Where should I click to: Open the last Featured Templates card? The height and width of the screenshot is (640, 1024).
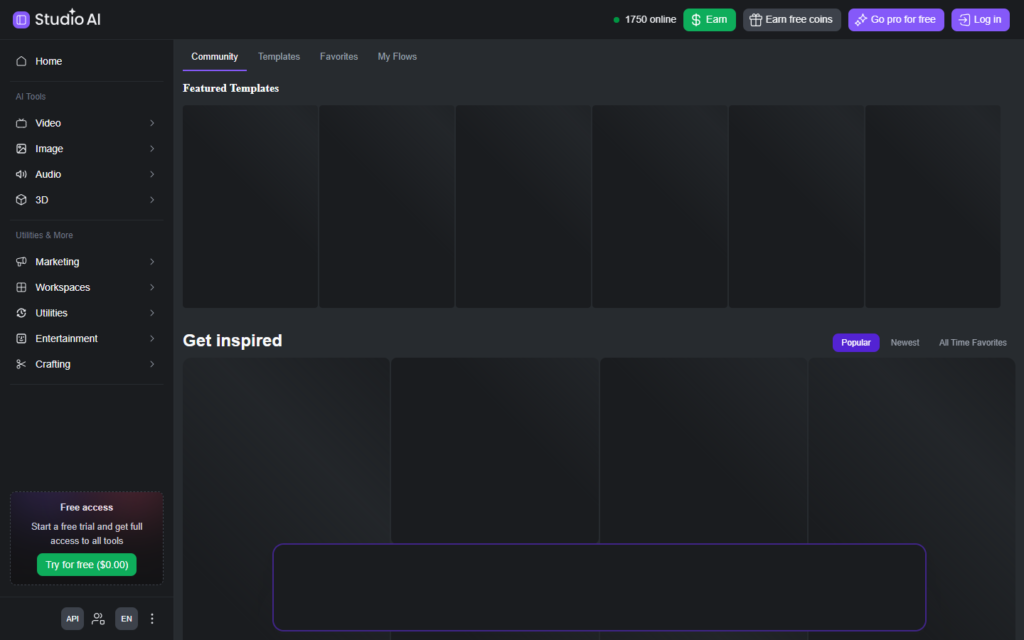coord(933,206)
